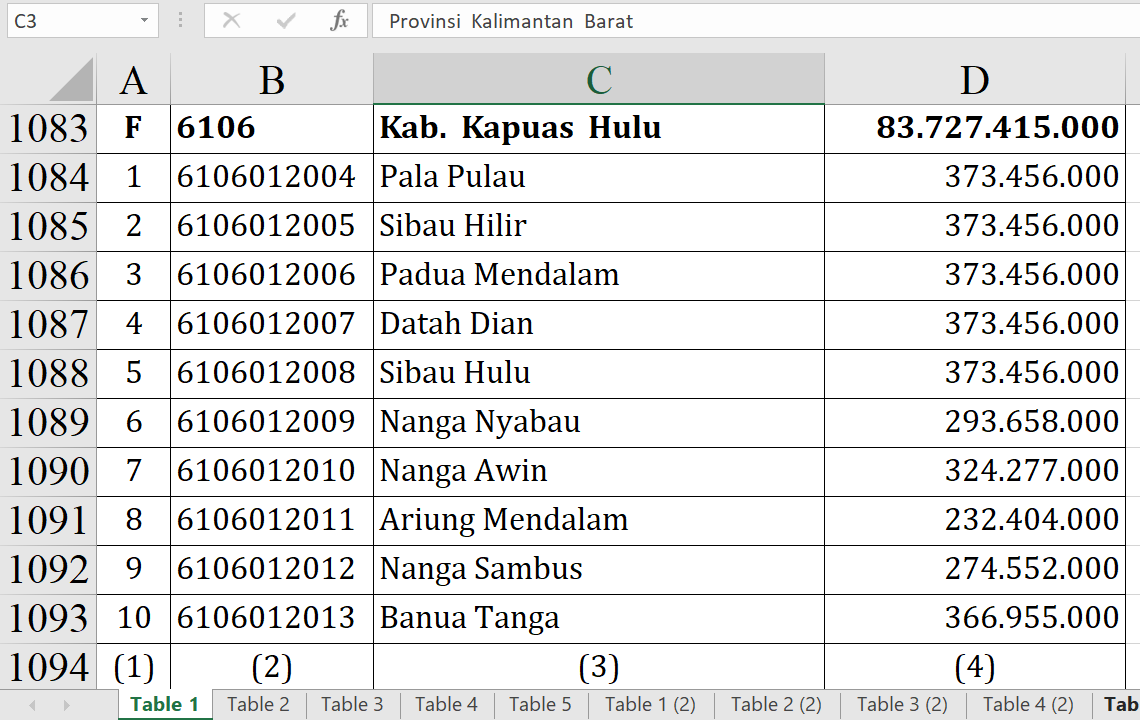
Task: Click the Enter checkmark icon
Action: [286, 21]
